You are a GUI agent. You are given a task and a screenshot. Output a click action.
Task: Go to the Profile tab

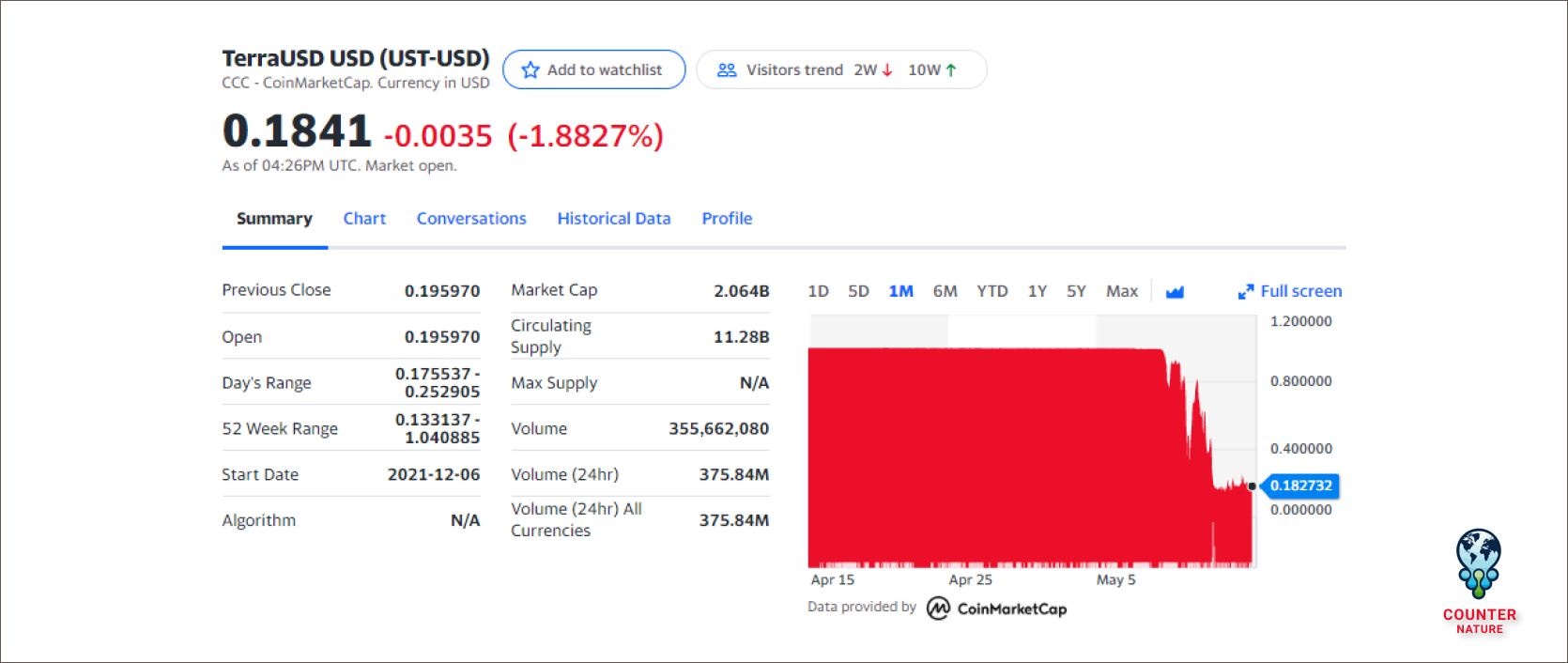pyautogui.click(x=727, y=219)
